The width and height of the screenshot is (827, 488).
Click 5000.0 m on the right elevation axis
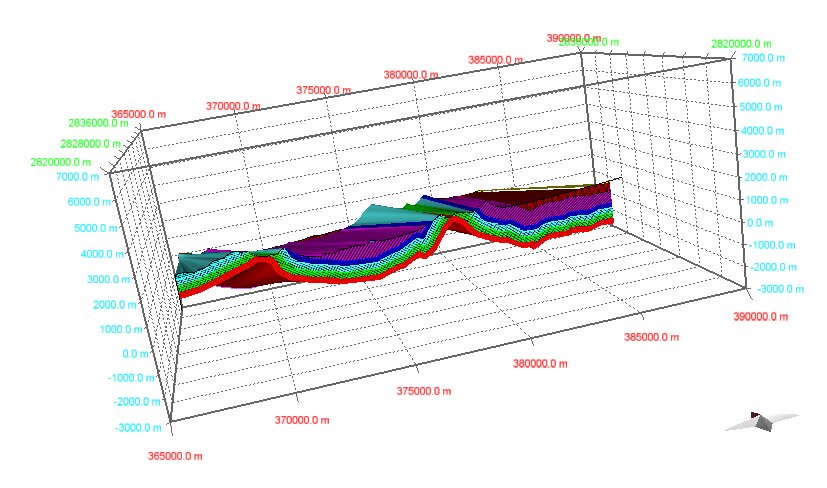click(x=761, y=107)
